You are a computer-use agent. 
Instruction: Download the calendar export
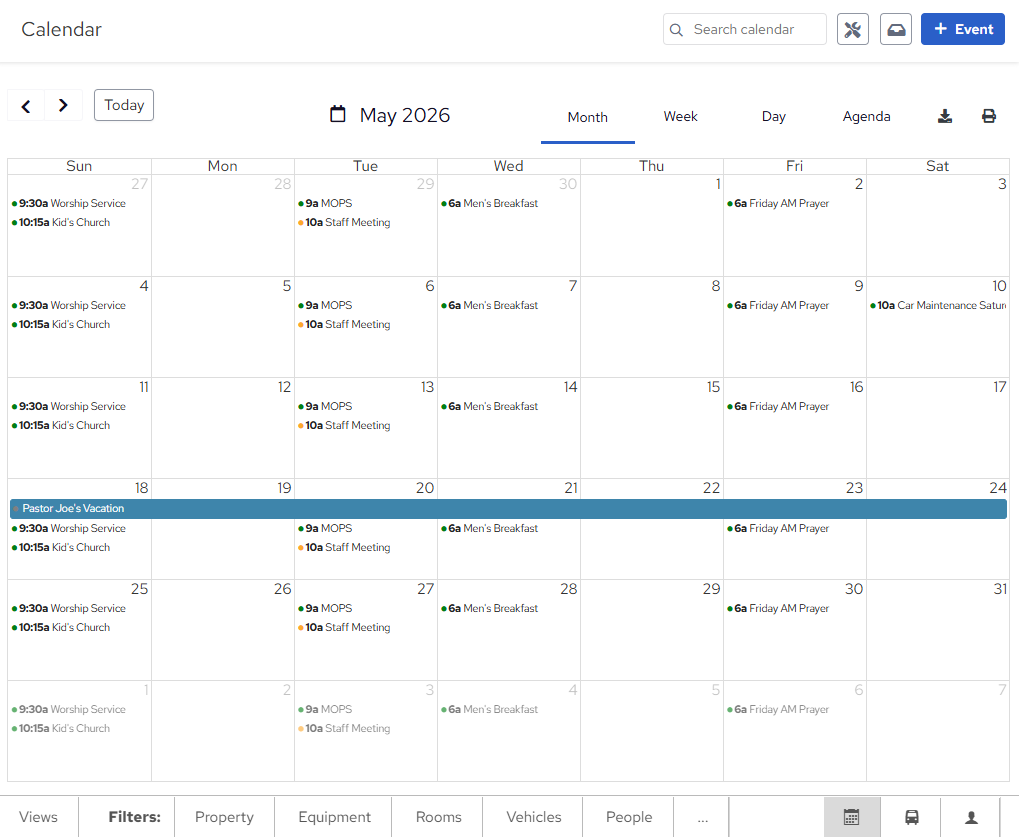tap(944, 116)
